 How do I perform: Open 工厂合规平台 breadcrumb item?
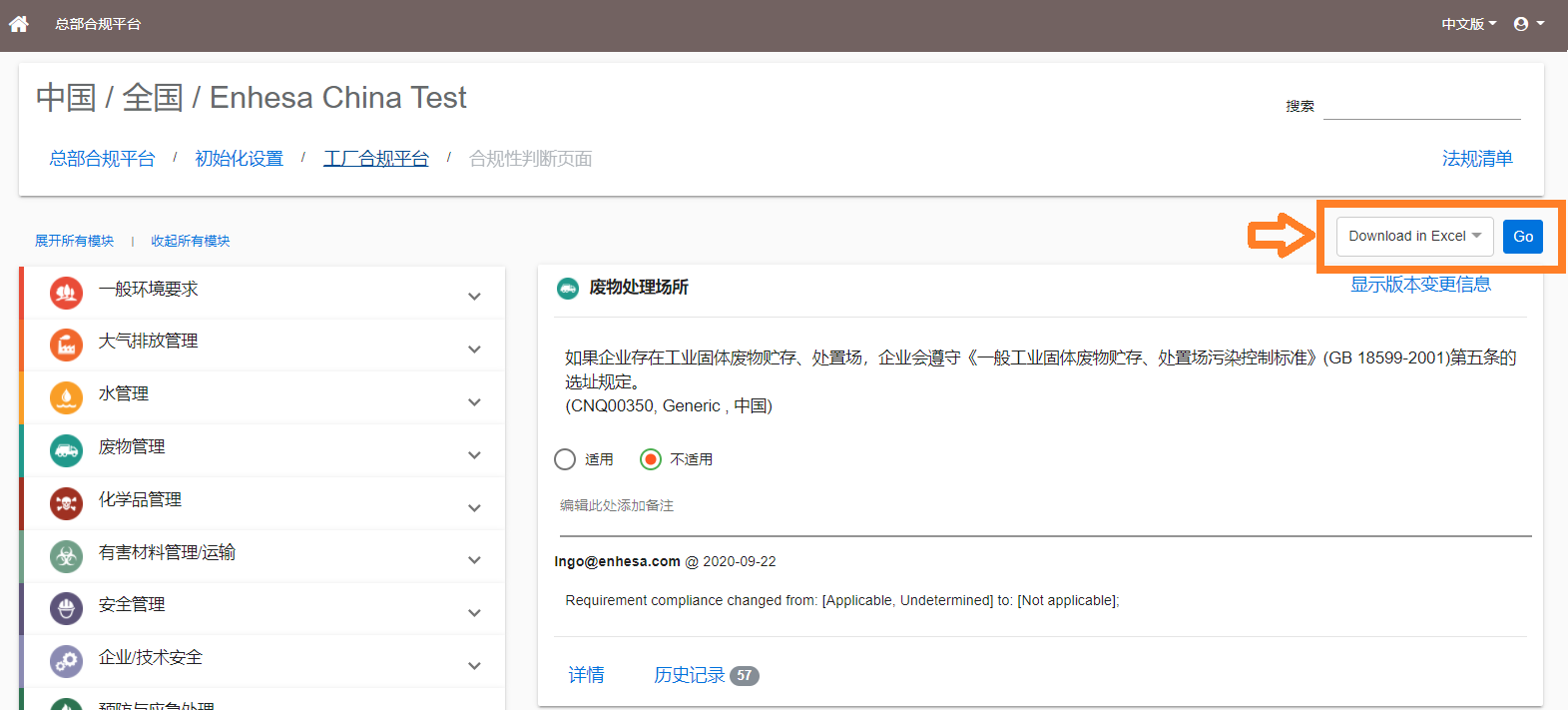point(376,159)
